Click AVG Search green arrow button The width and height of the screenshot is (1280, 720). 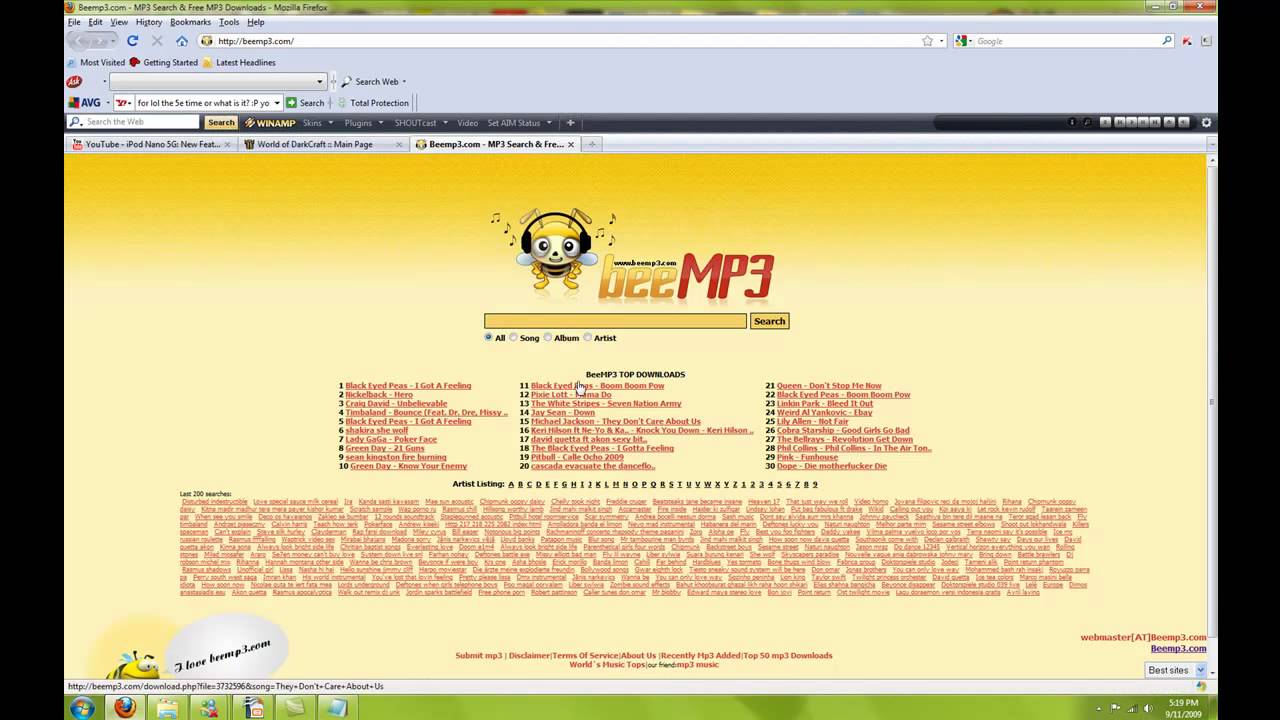point(291,102)
